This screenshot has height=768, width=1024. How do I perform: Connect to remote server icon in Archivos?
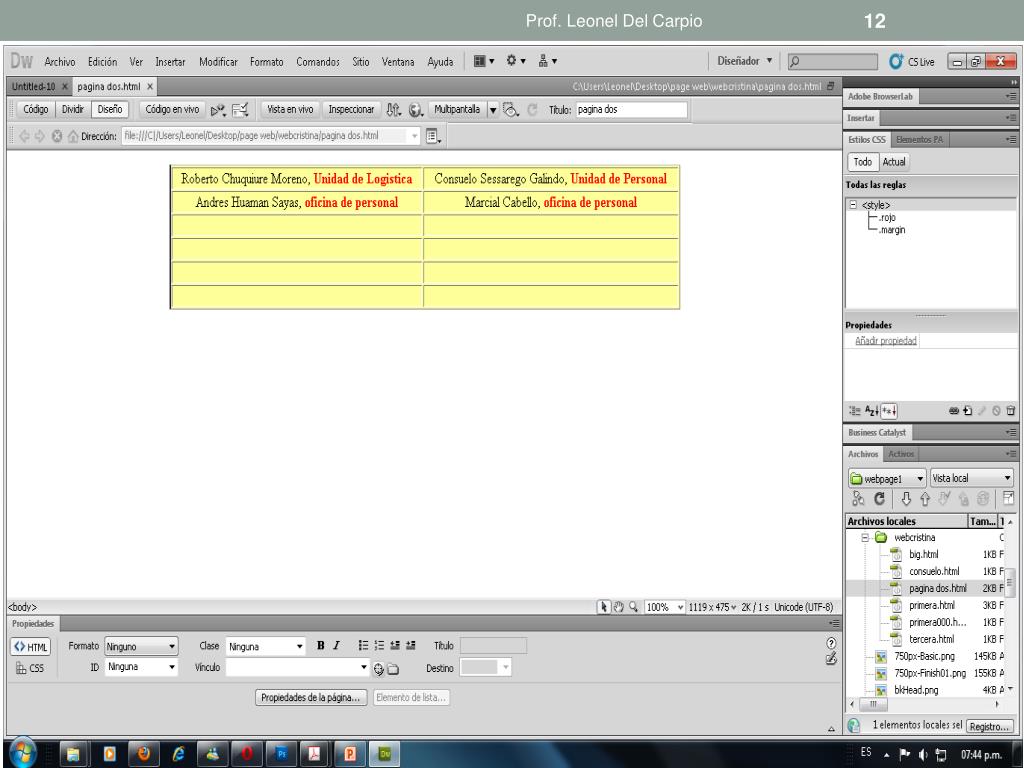tap(858, 499)
